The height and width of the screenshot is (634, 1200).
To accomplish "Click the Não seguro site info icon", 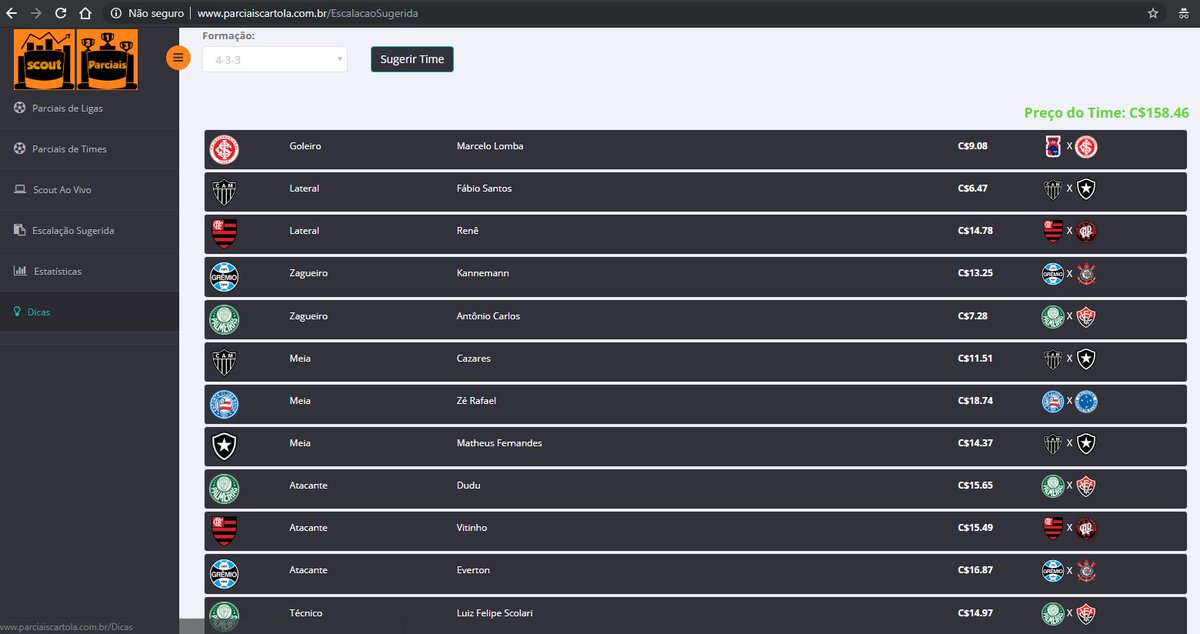I will 117,14.
